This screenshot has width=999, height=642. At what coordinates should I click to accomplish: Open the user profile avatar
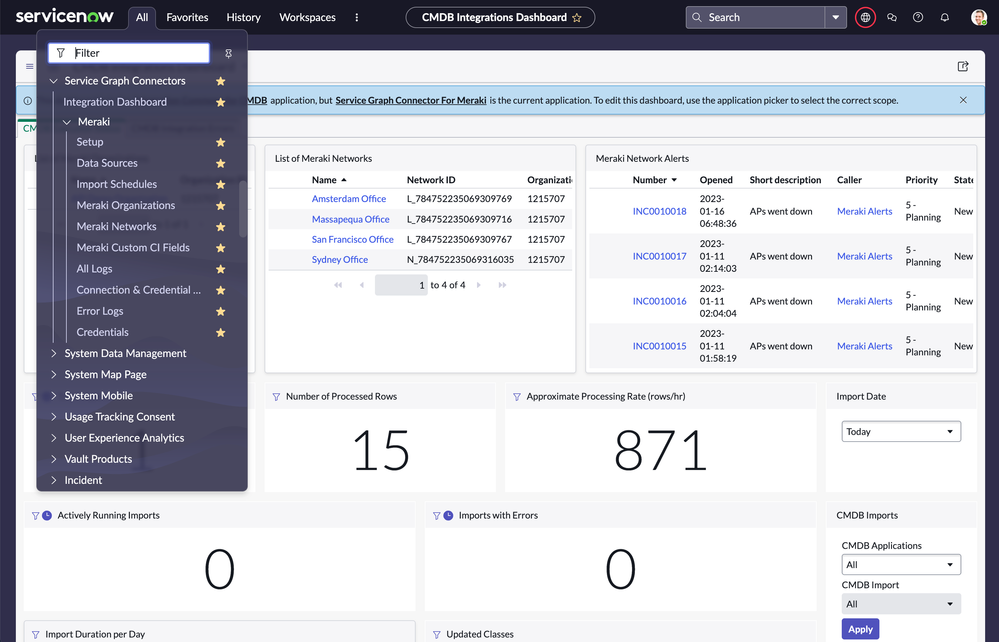point(978,17)
